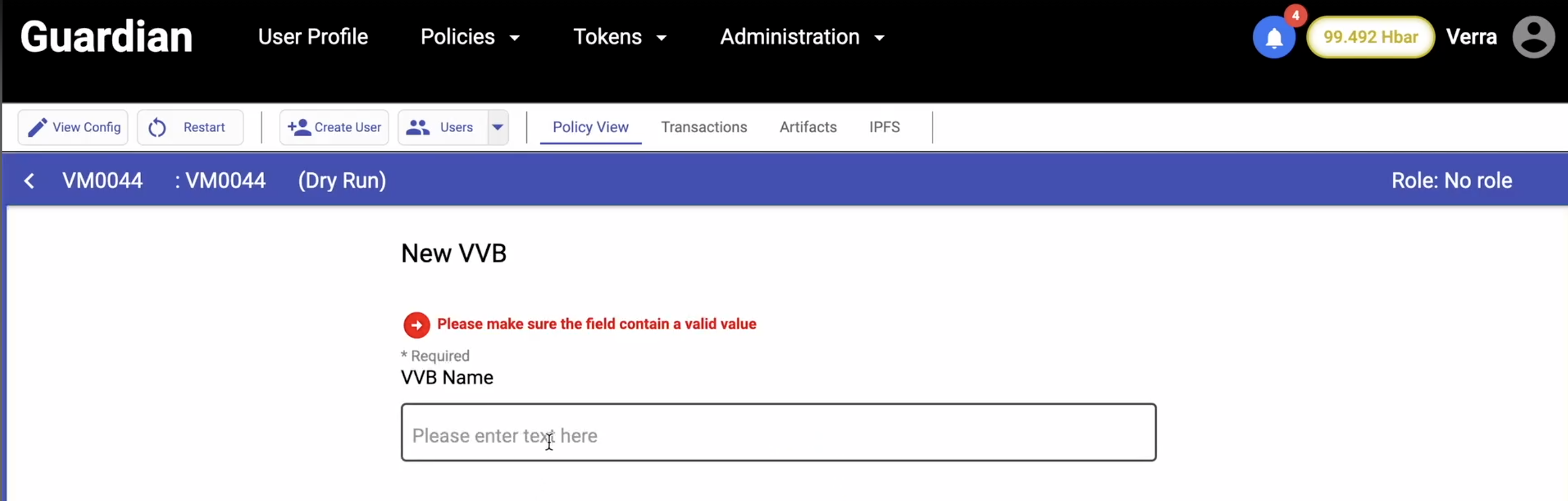The image size is (1568, 501).
Task: Click the add-person Create User icon
Action: (x=299, y=128)
